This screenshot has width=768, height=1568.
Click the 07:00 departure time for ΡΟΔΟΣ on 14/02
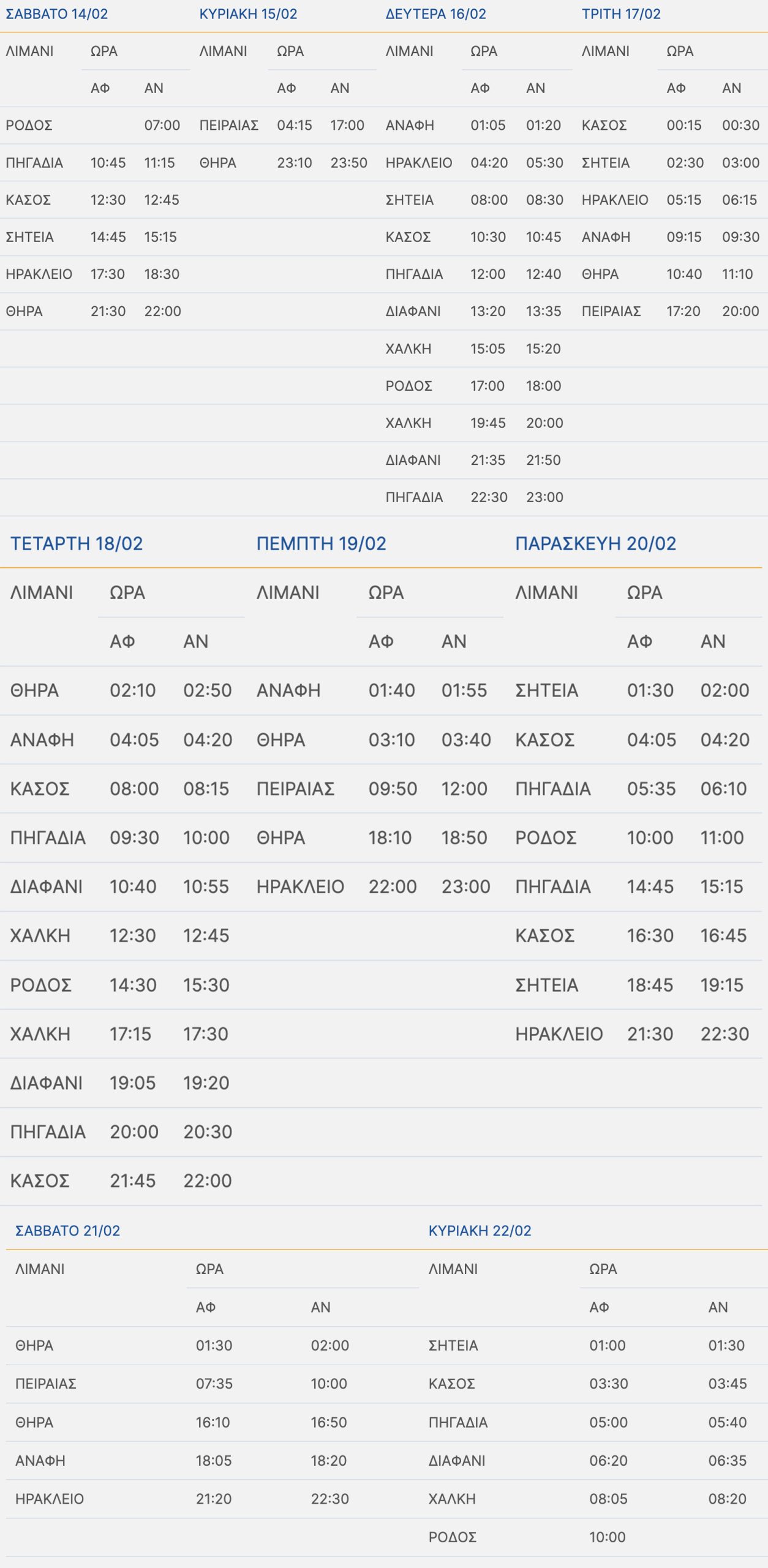click(x=162, y=126)
